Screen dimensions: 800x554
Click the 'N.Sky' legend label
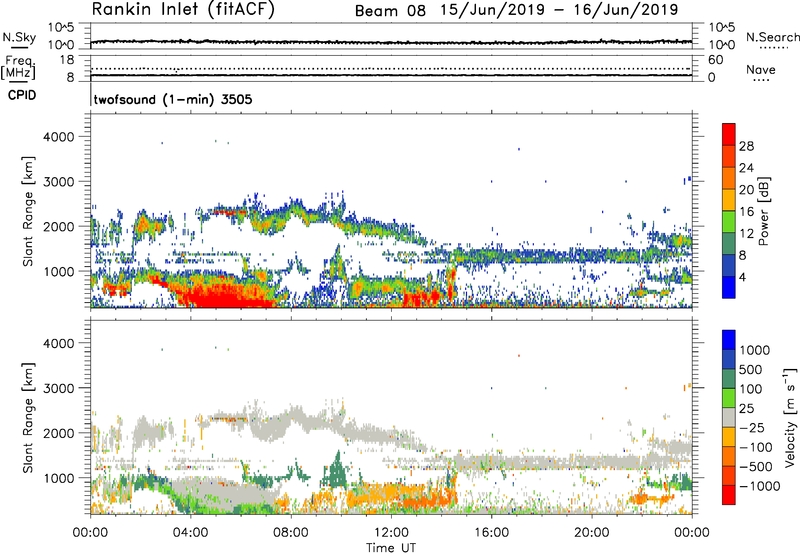(19, 37)
